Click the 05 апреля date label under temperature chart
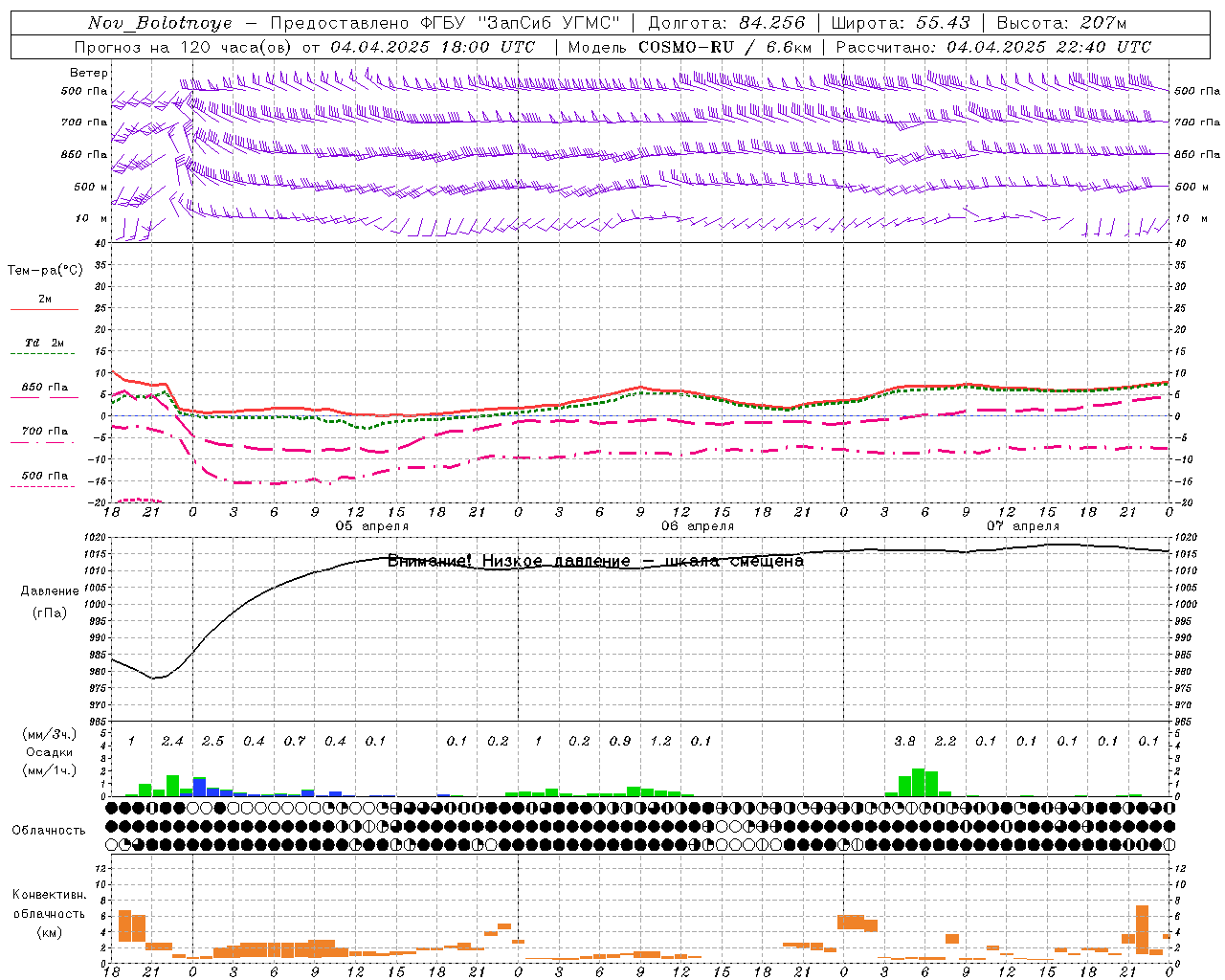The image size is (1225, 980). pyautogui.click(x=371, y=526)
